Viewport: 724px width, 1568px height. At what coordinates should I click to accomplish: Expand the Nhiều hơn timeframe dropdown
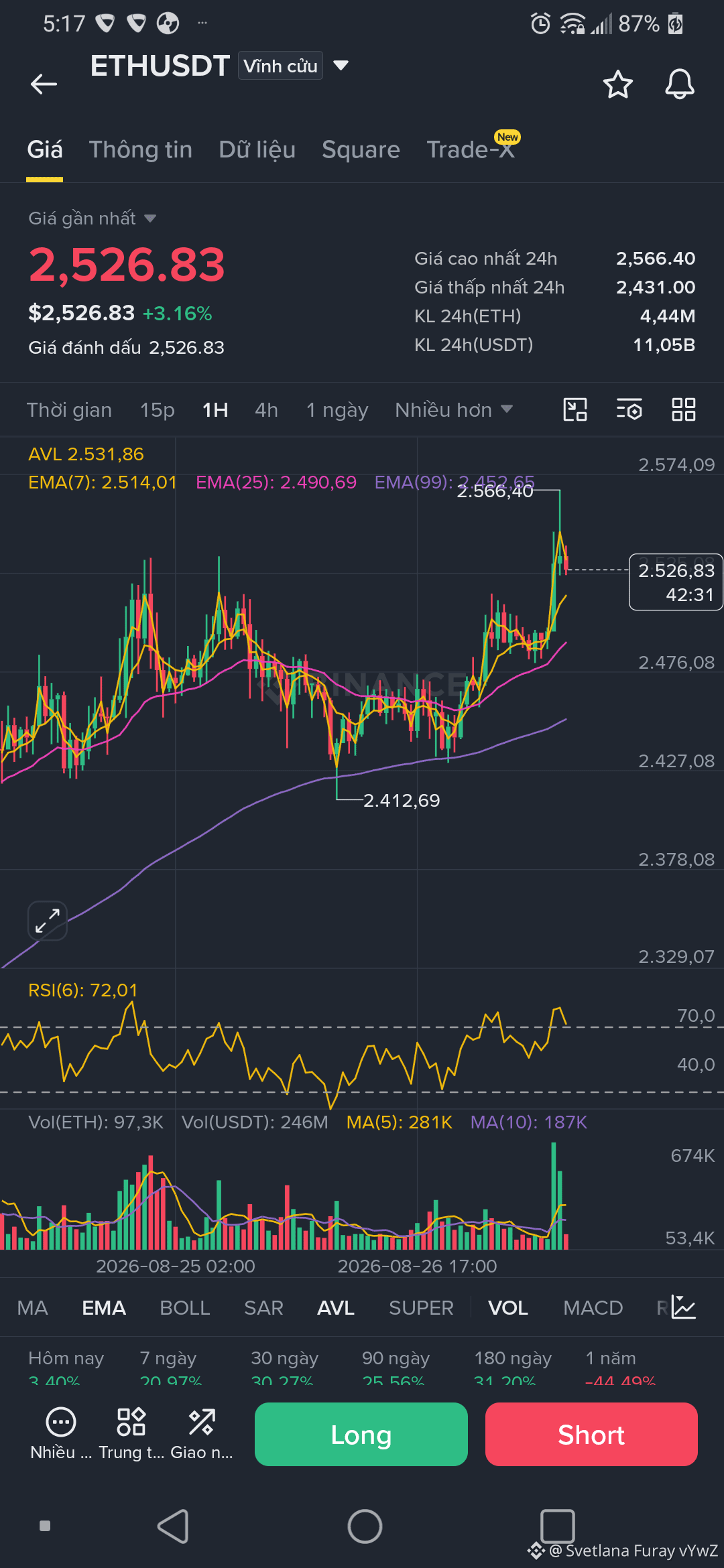point(454,409)
